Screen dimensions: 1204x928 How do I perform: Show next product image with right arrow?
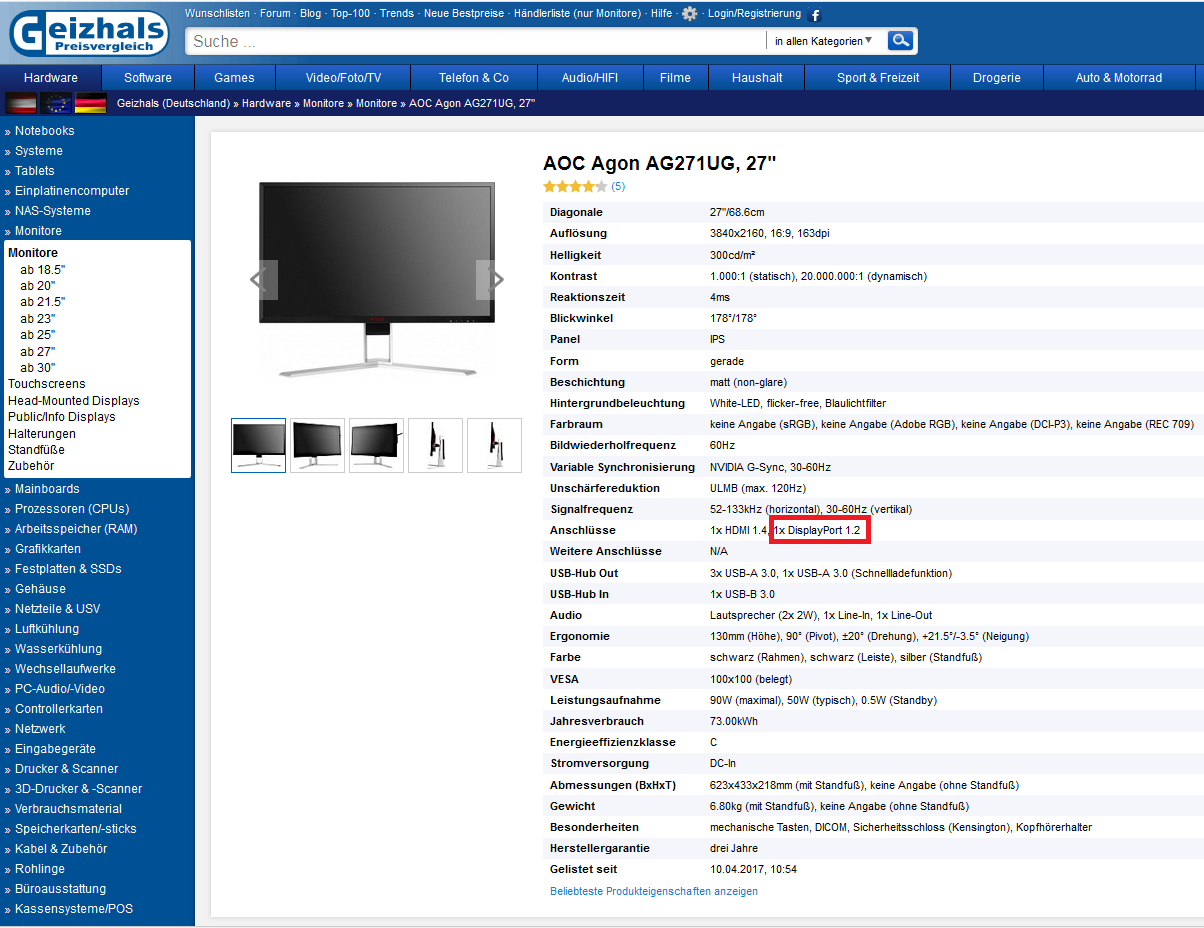pyautogui.click(x=495, y=280)
